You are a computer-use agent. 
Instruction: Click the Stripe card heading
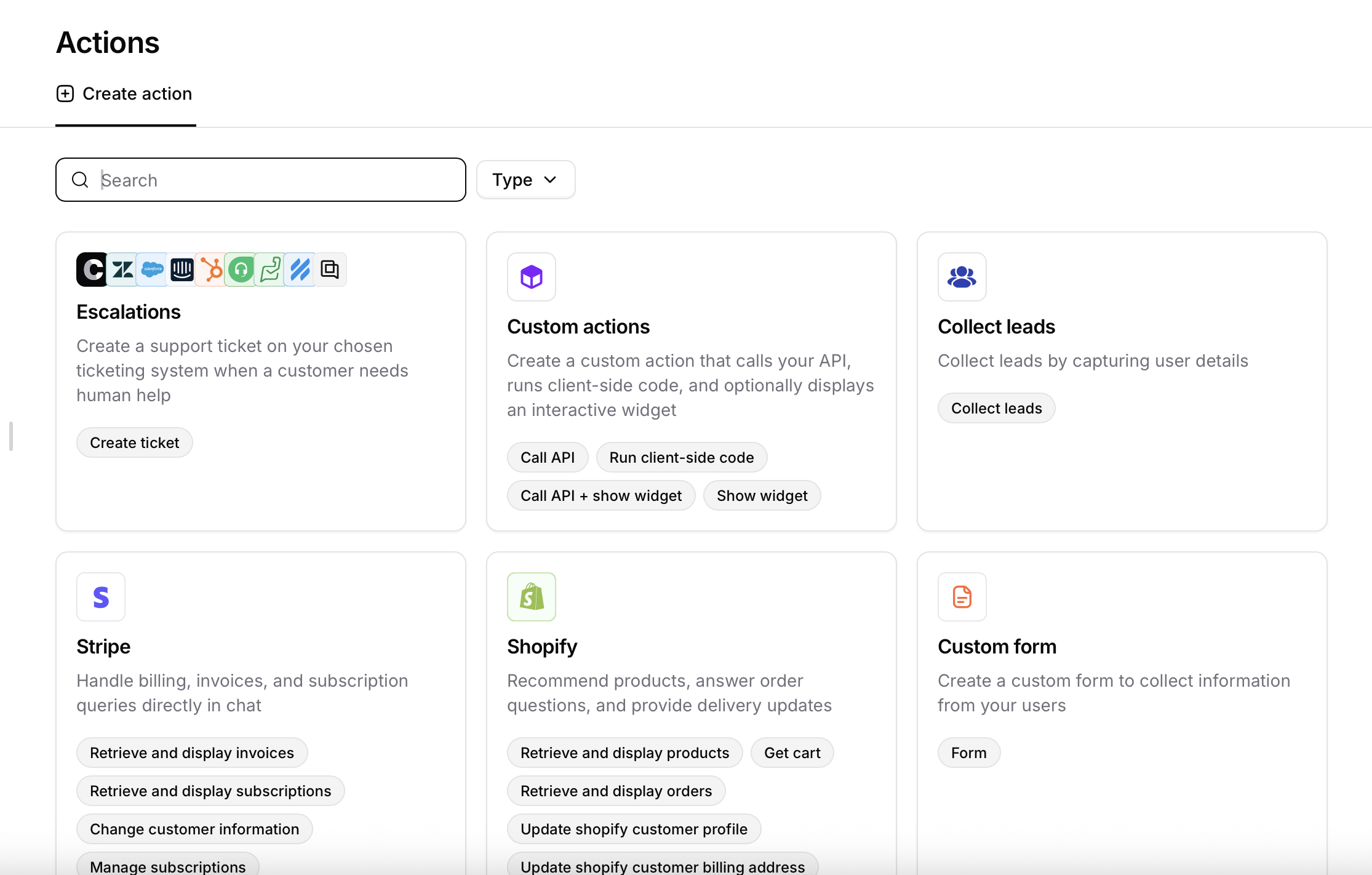[103, 647]
